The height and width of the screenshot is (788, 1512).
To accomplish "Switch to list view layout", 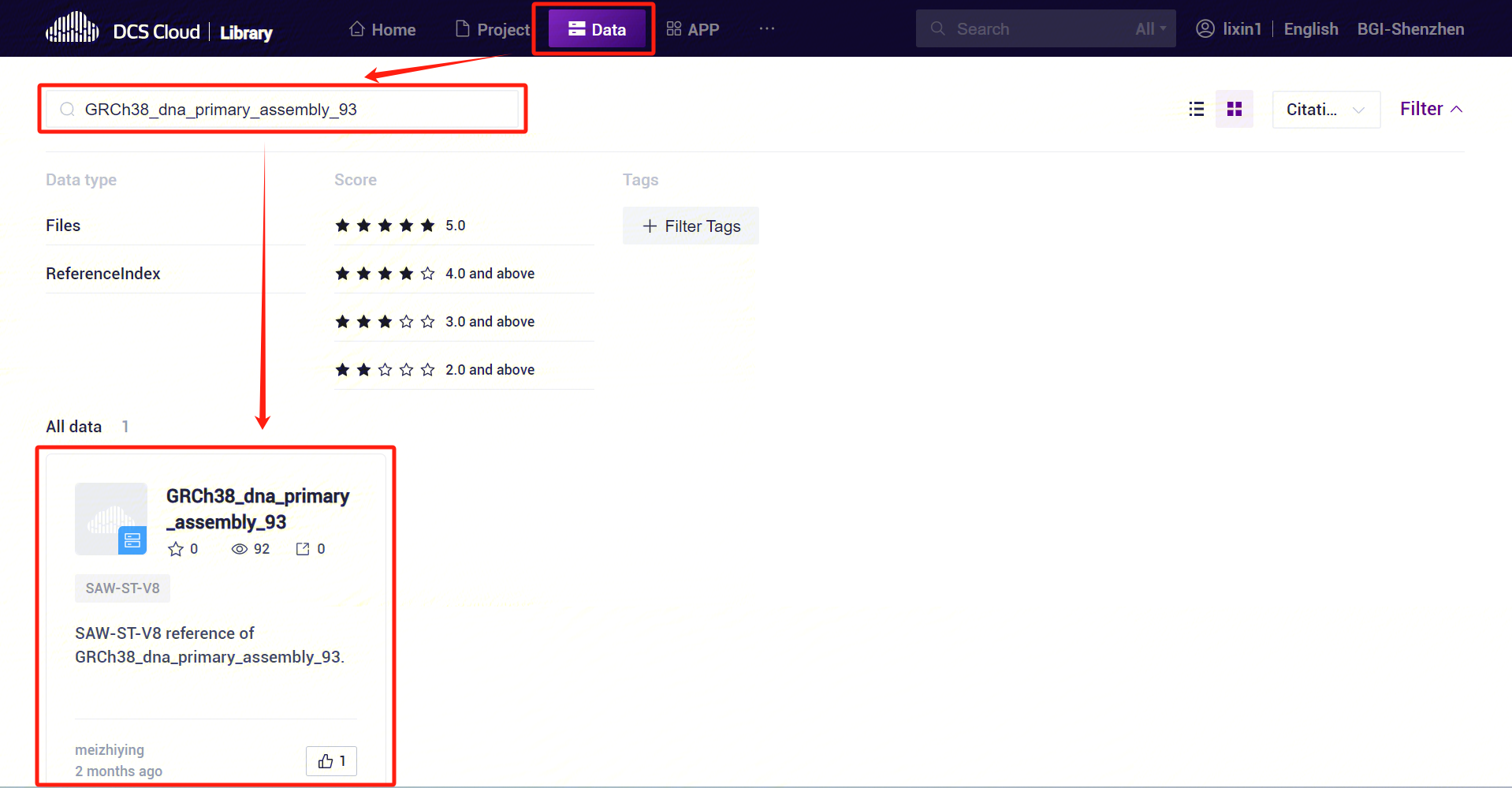I will (x=1196, y=109).
